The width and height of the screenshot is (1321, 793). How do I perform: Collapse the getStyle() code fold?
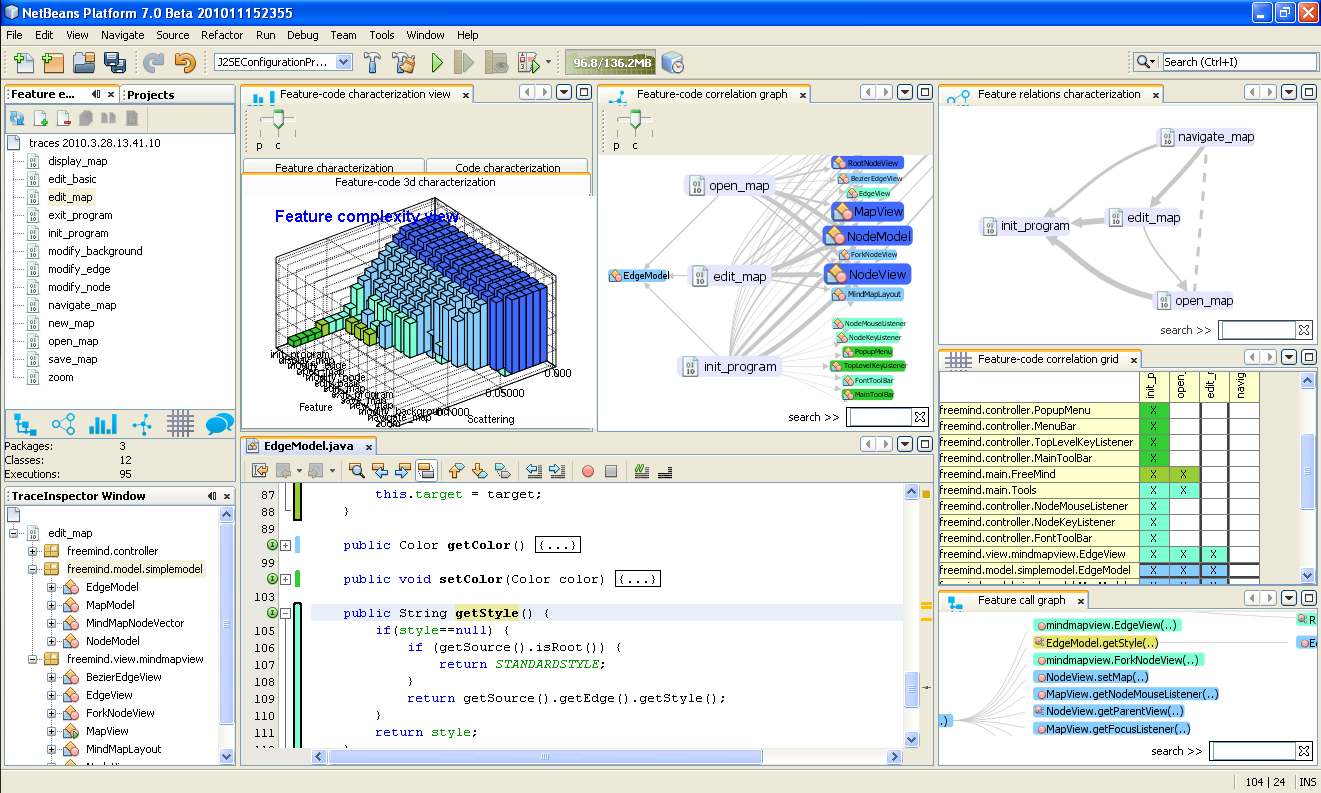pyautogui.click(x=285, y=613)
